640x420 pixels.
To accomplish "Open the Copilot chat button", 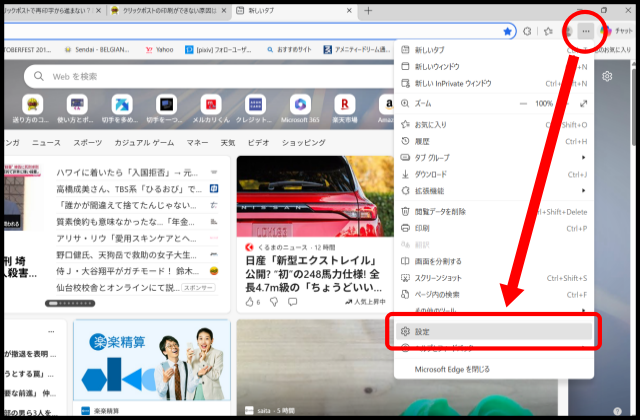I will pyautogui.click(x=616, y=31).
